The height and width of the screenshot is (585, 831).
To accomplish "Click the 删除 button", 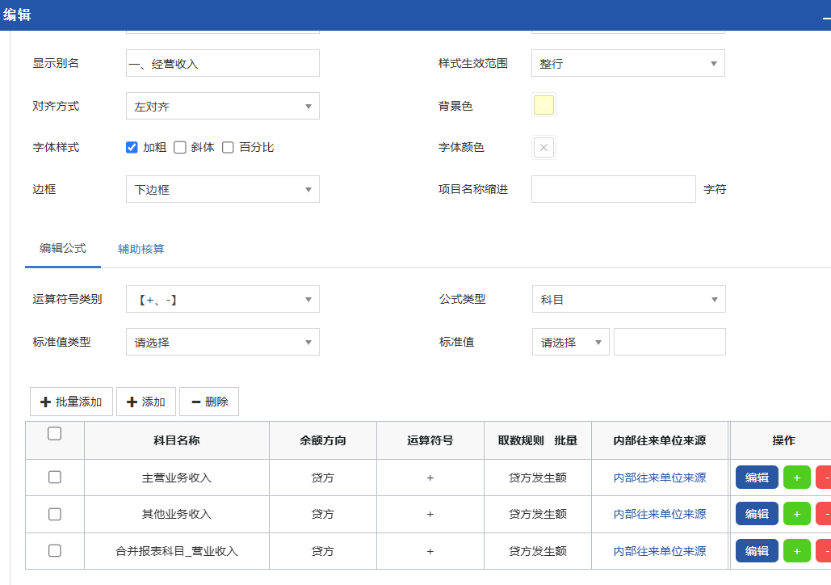I will (x=209, y=402).
